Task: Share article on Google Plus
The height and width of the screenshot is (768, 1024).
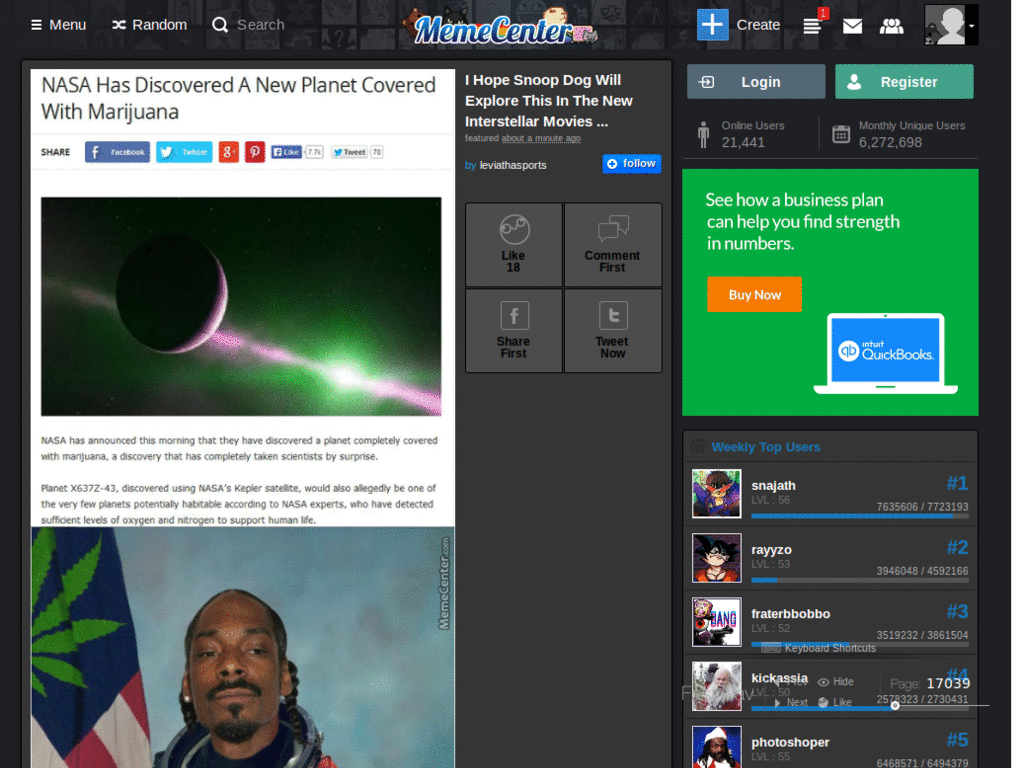Action: (x=229, y=152)
